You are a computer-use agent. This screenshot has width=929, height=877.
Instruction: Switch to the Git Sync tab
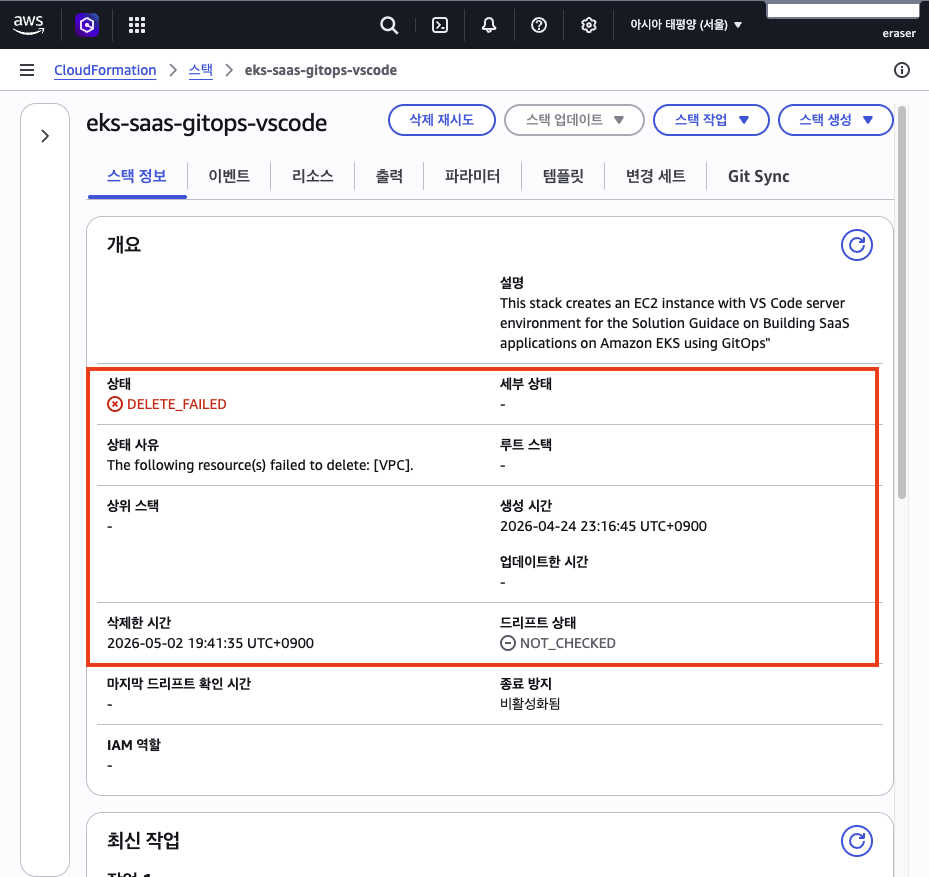click(758, 176)
